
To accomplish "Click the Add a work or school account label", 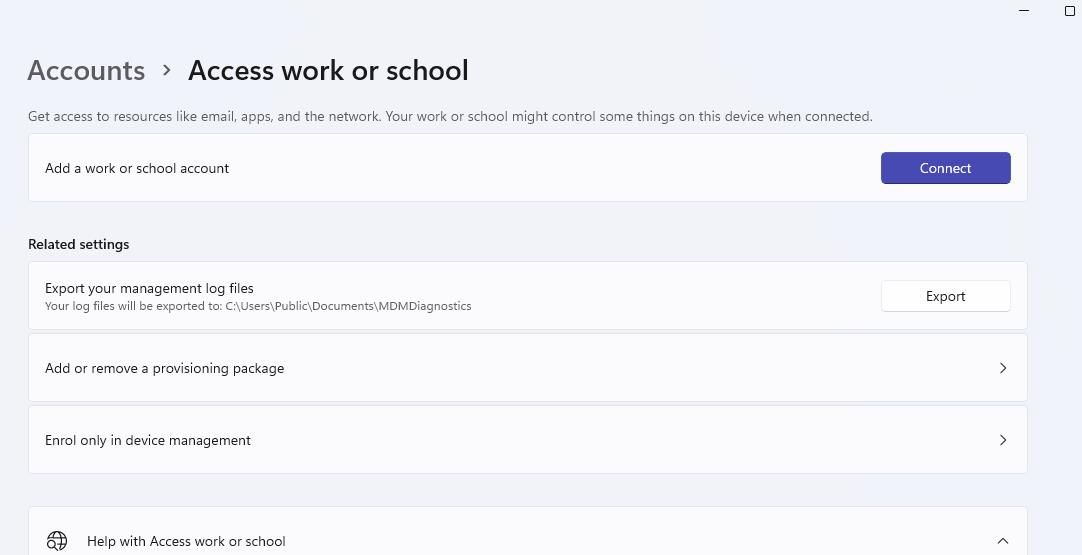I will [x=137, y=168].
